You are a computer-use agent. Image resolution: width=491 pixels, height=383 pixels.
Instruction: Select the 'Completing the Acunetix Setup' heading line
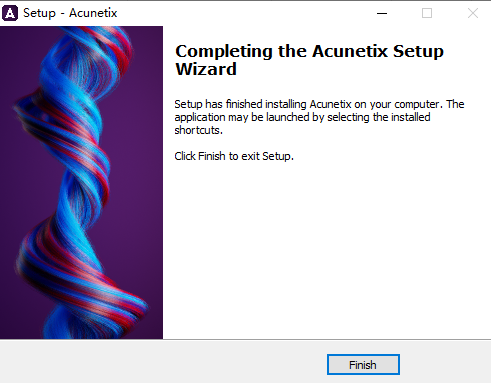309,51
